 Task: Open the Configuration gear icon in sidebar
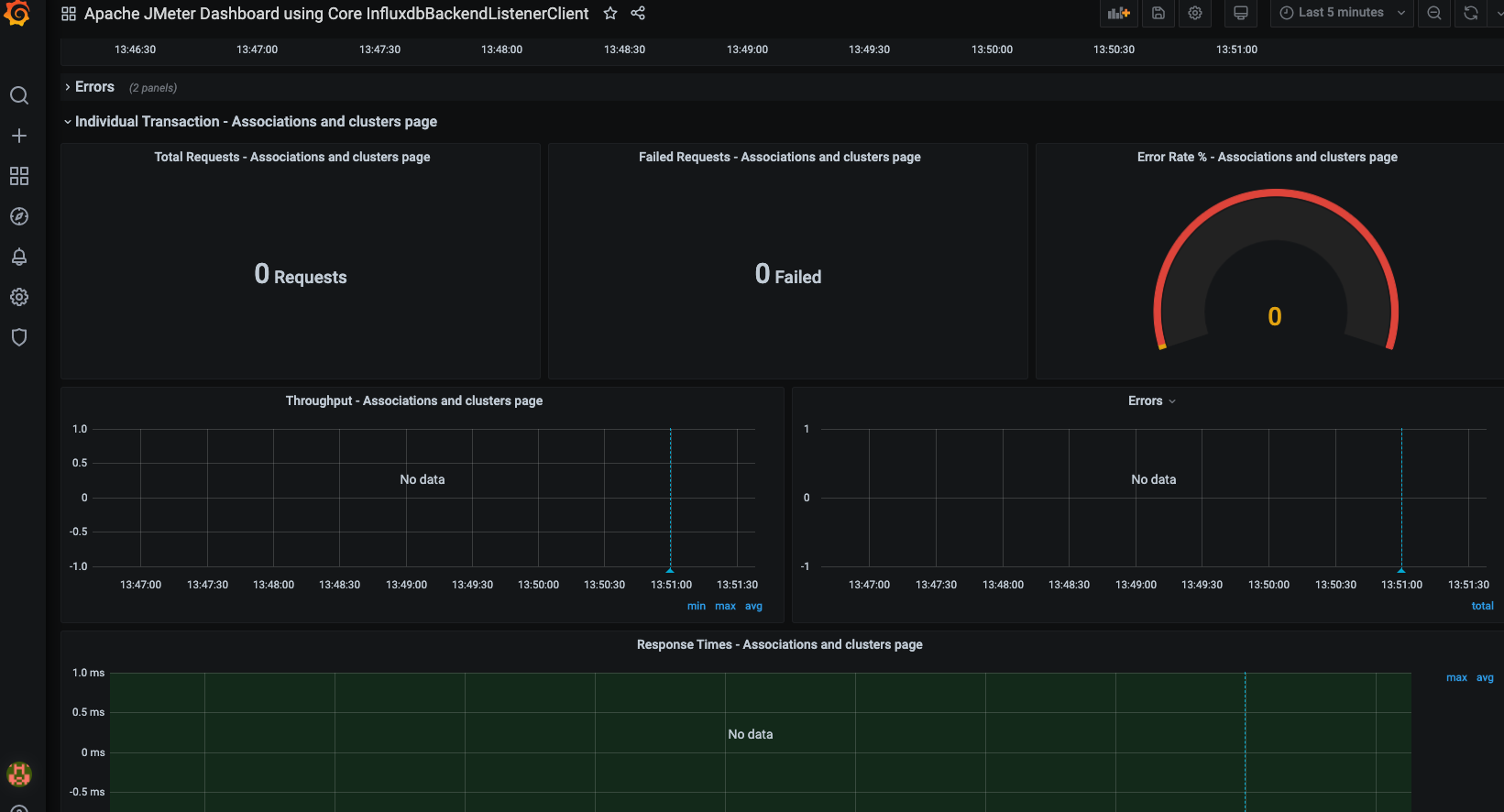19,297
